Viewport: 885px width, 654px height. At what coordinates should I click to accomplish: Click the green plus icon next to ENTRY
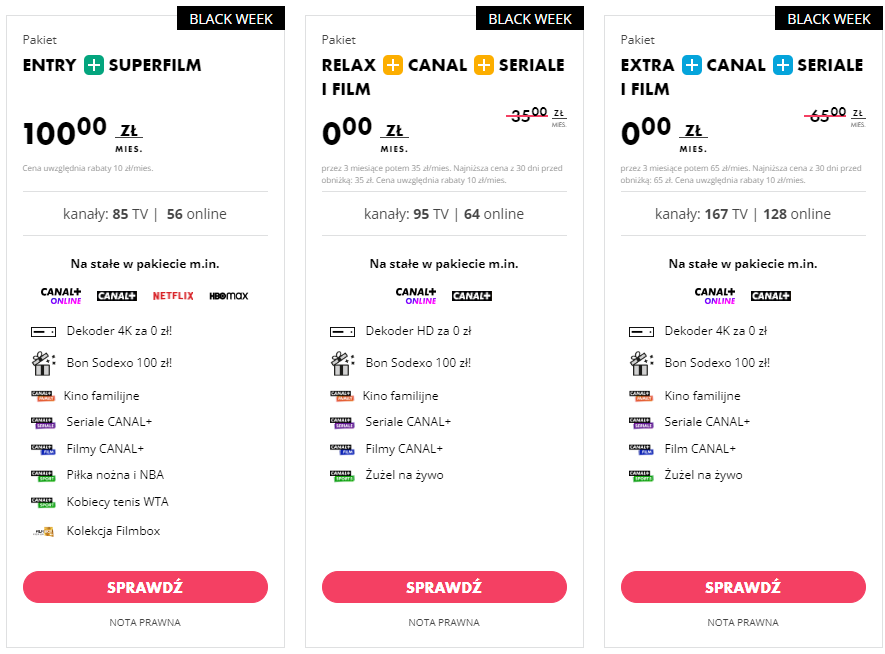pos(94,65)
